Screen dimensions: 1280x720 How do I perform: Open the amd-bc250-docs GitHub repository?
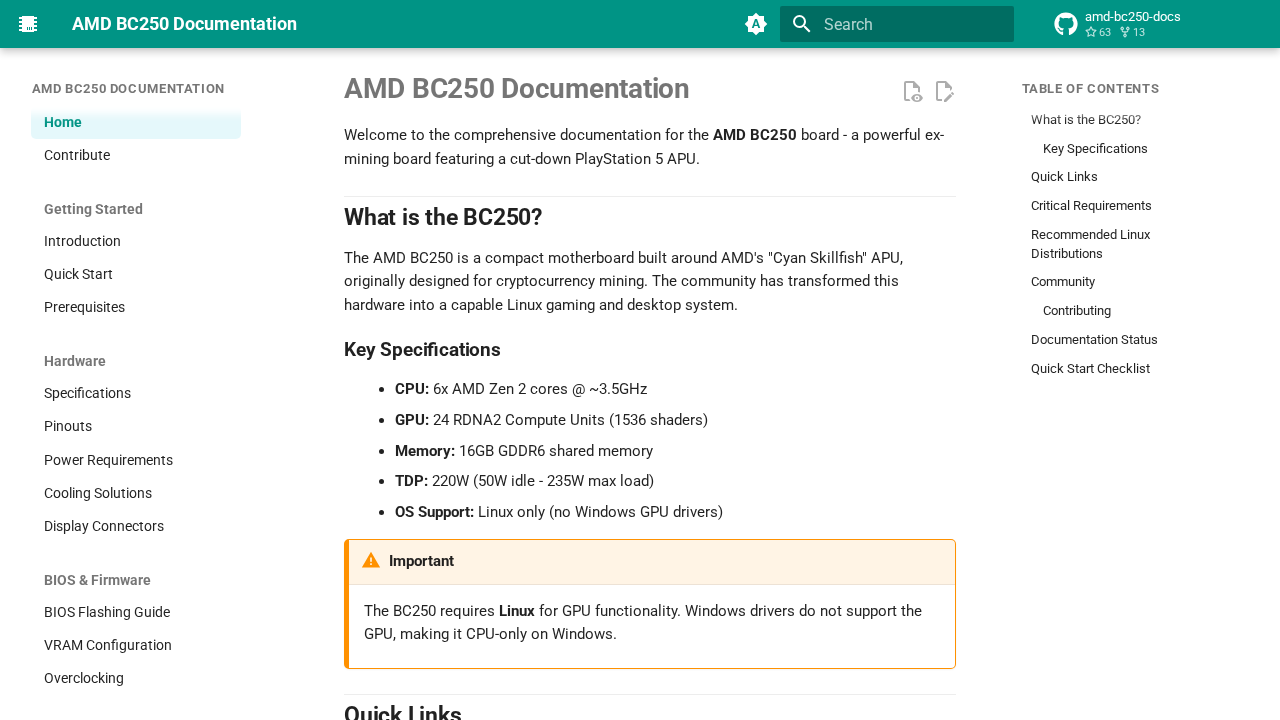click(1117, 24)
